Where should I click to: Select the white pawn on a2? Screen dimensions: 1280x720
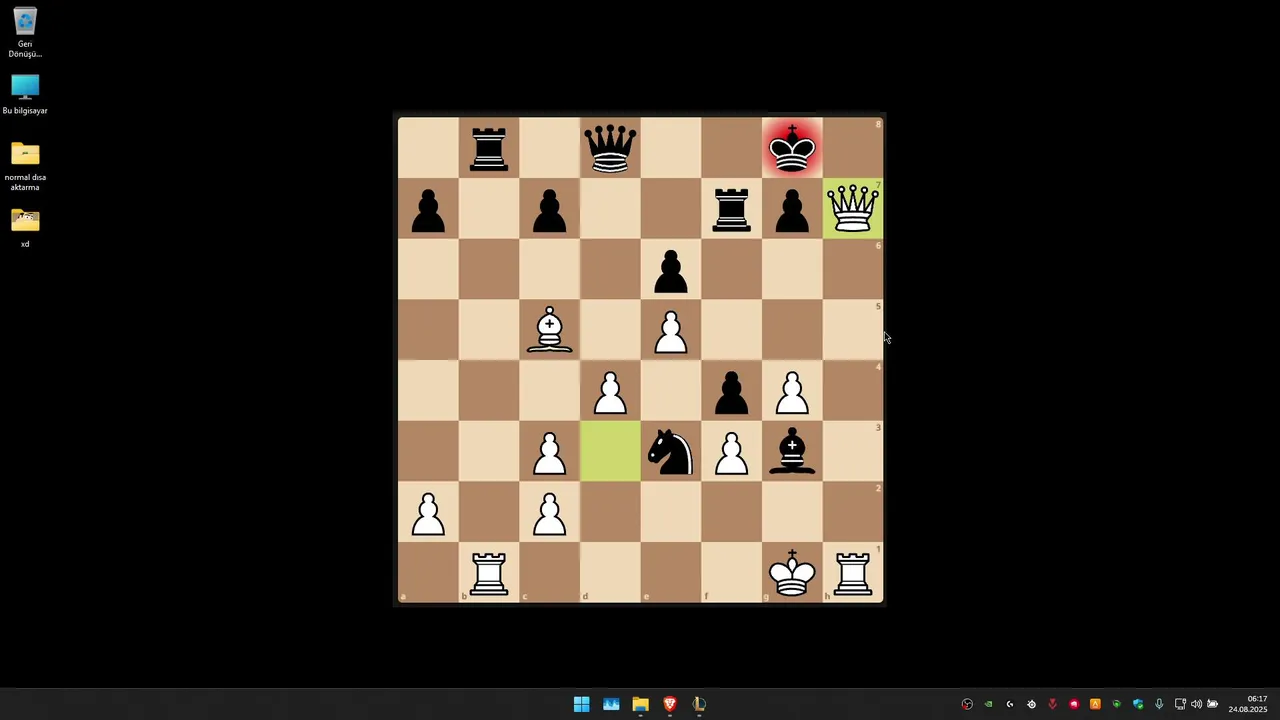coord(428,513)
